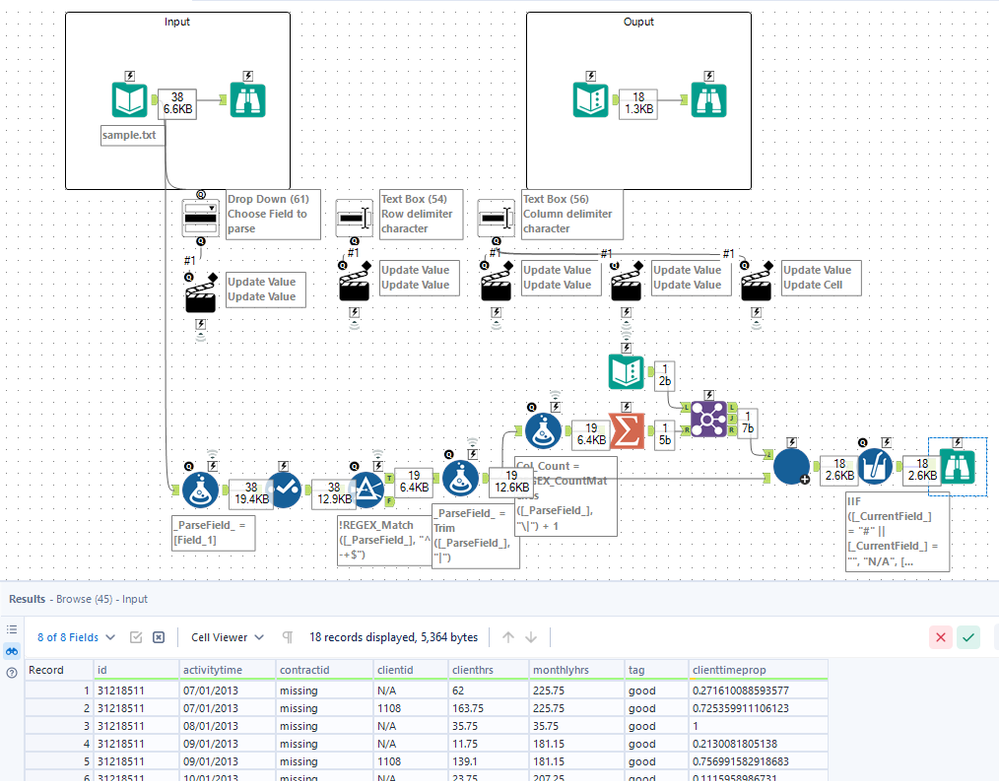The width and height of the screenshot is (999, 781).
Task: Click the 163.75 clienthrs cell
Action: tap(489, 708)
